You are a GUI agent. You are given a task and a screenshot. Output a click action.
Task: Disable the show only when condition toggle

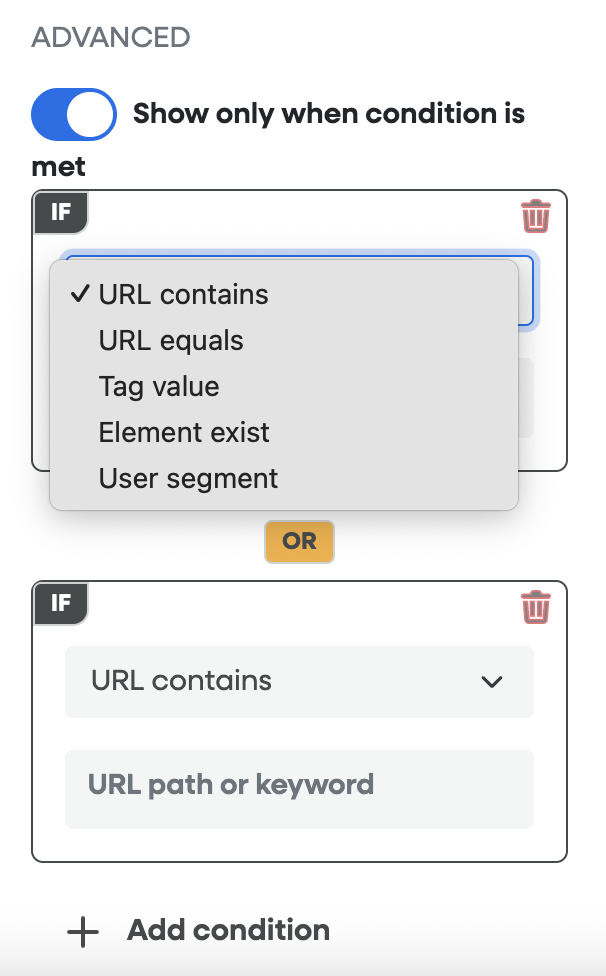(x=74, y=114)
